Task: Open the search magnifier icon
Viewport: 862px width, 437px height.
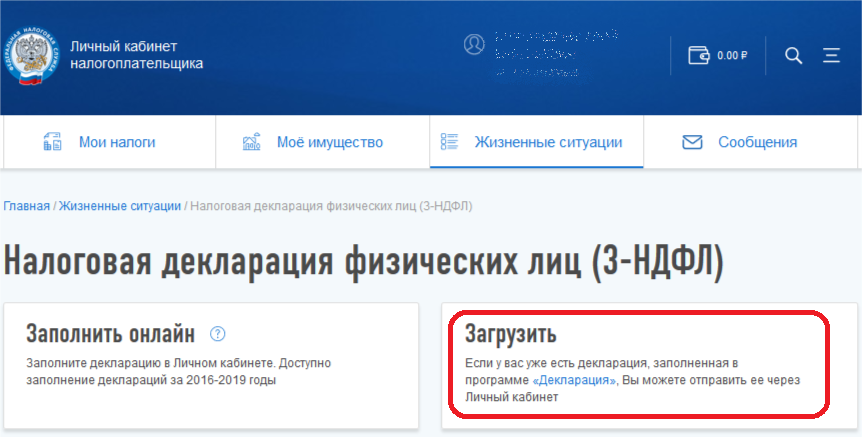Action: (x=793, y=56)
